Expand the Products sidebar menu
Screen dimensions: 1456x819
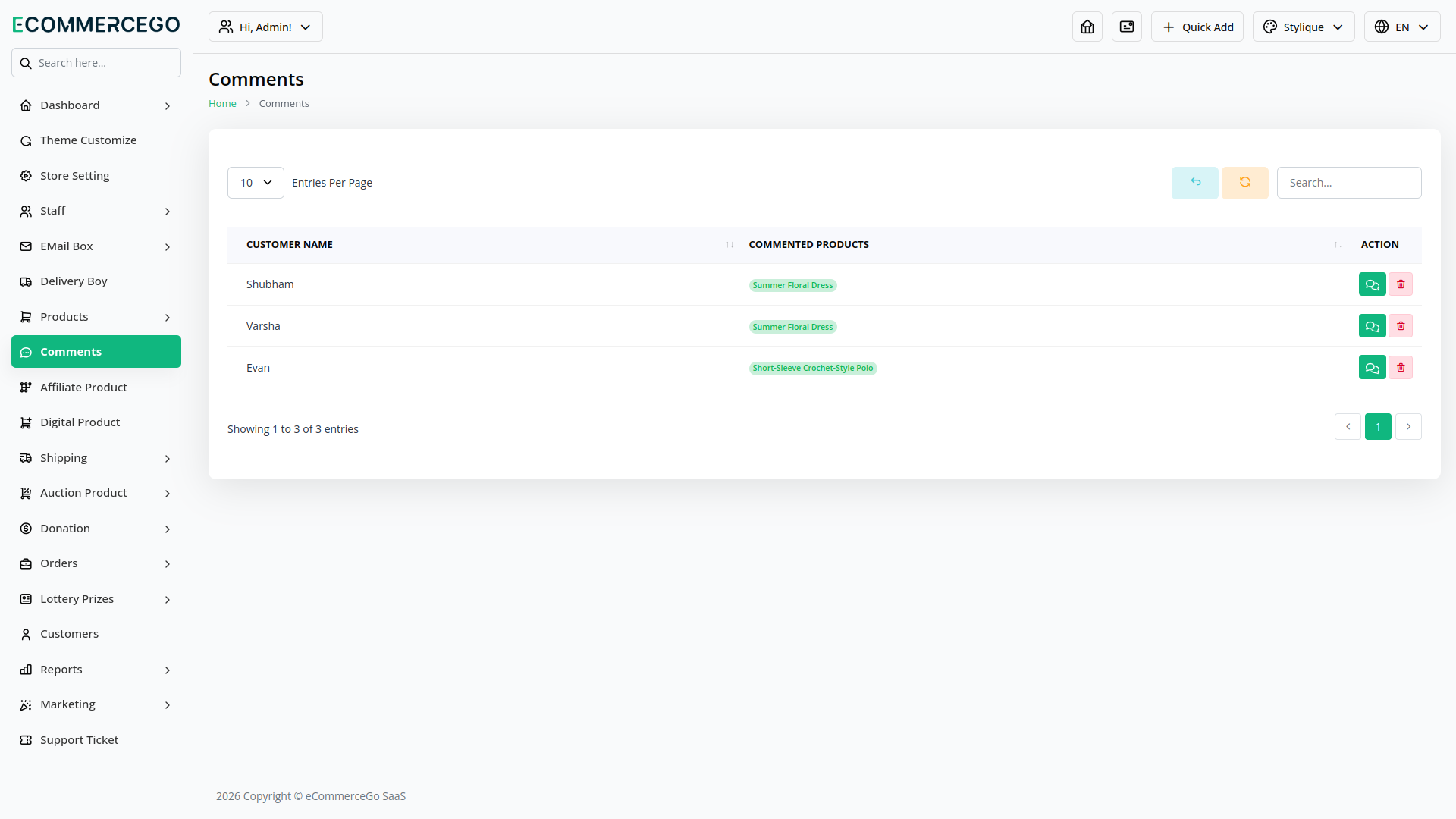[96, 317]
